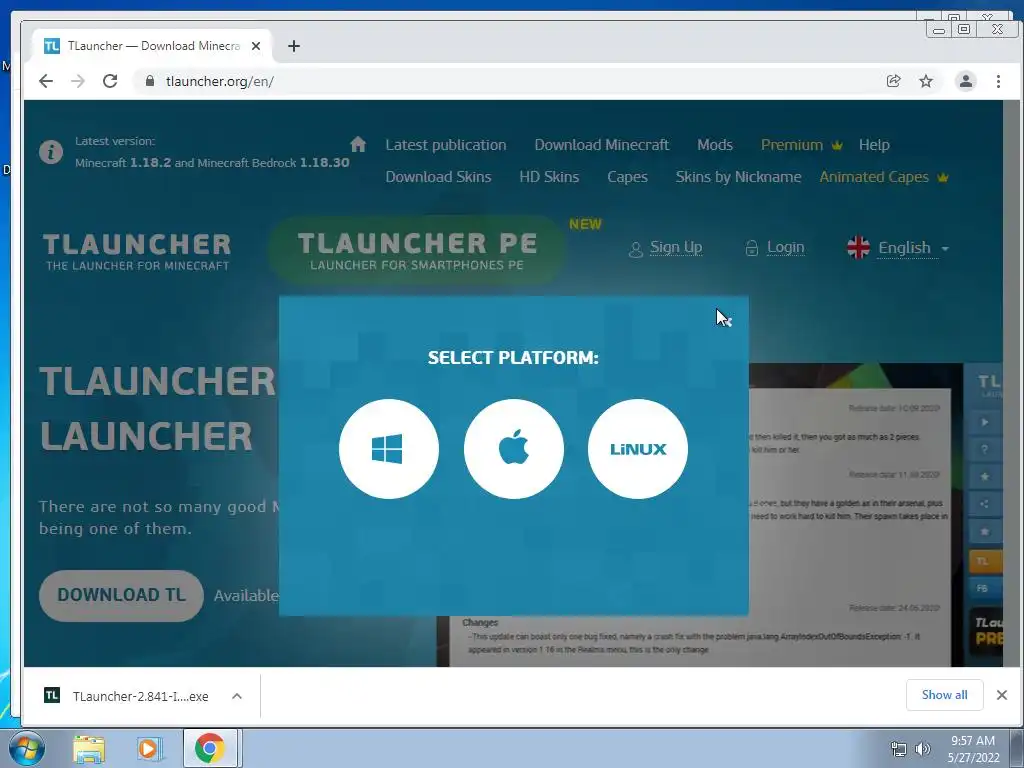Open the Chrome profile avatar icon
This screenshot has width=1024, height=768.
click(x=966, y=81)
